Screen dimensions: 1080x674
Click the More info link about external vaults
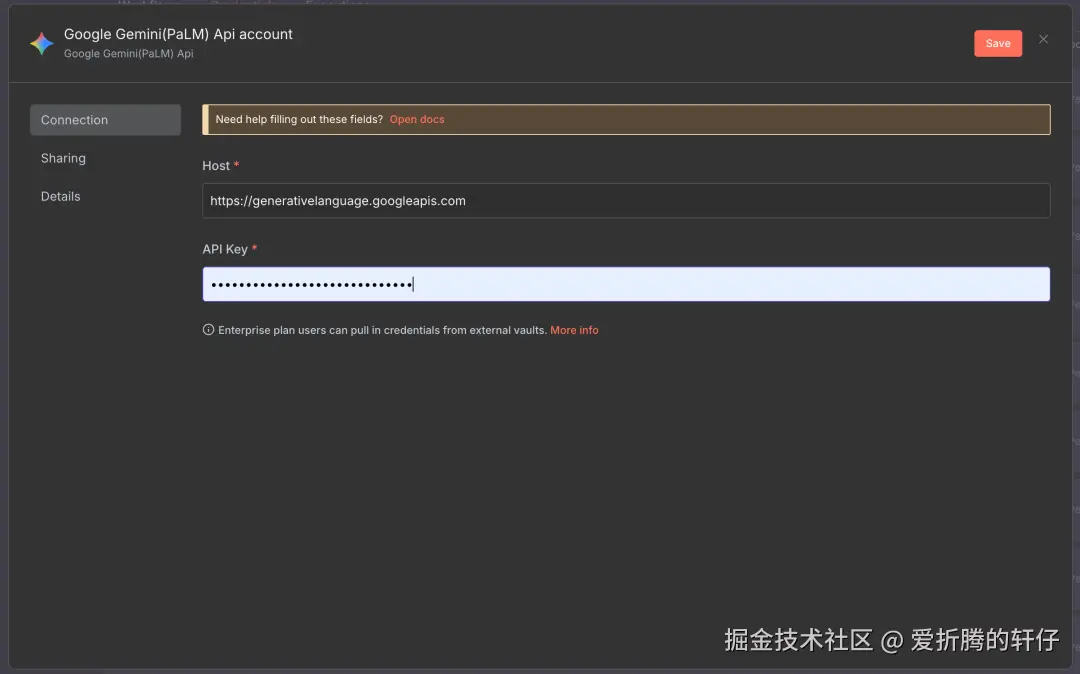(574, 330)
